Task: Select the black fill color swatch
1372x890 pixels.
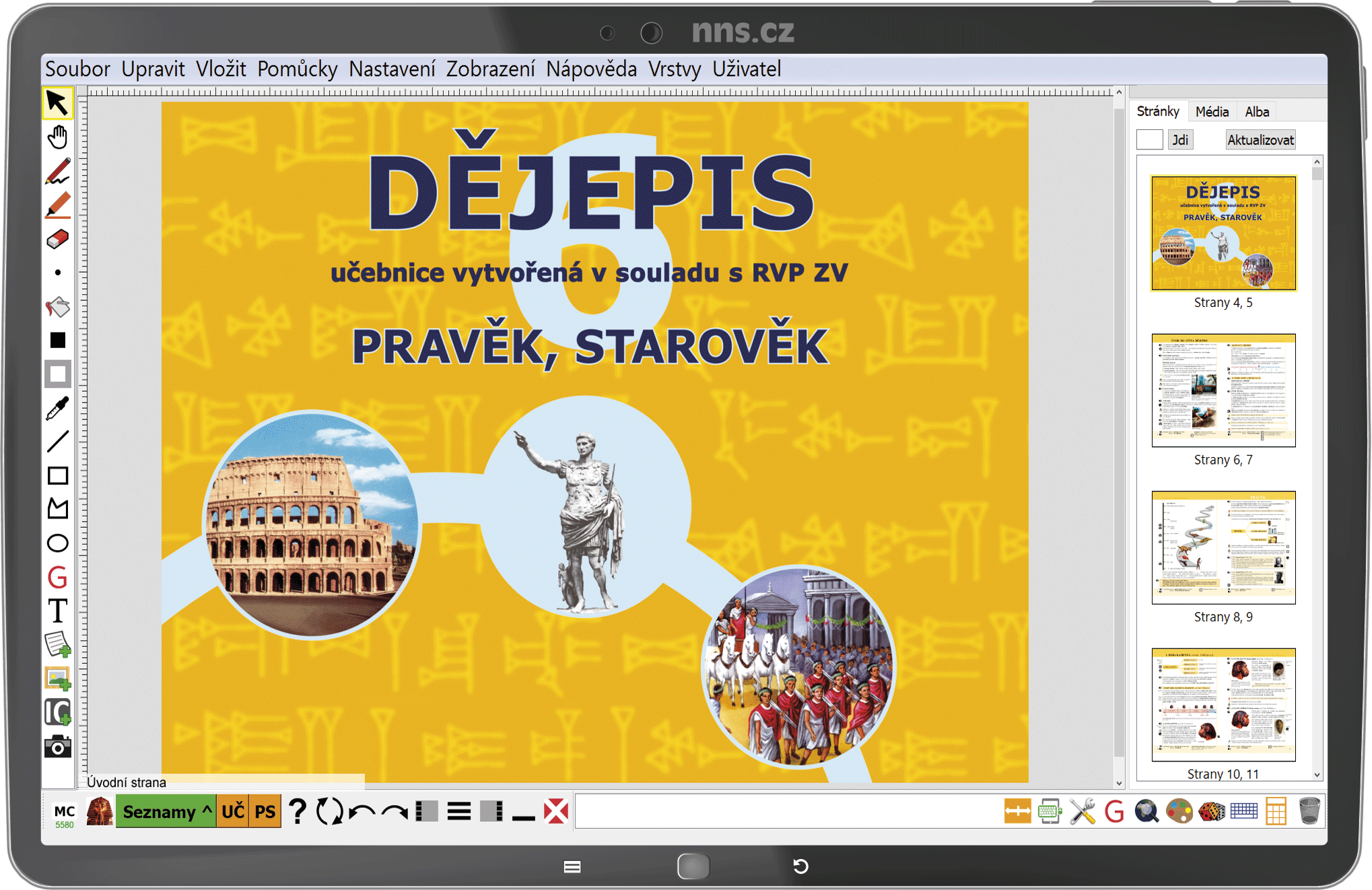Action: (58, 341)
